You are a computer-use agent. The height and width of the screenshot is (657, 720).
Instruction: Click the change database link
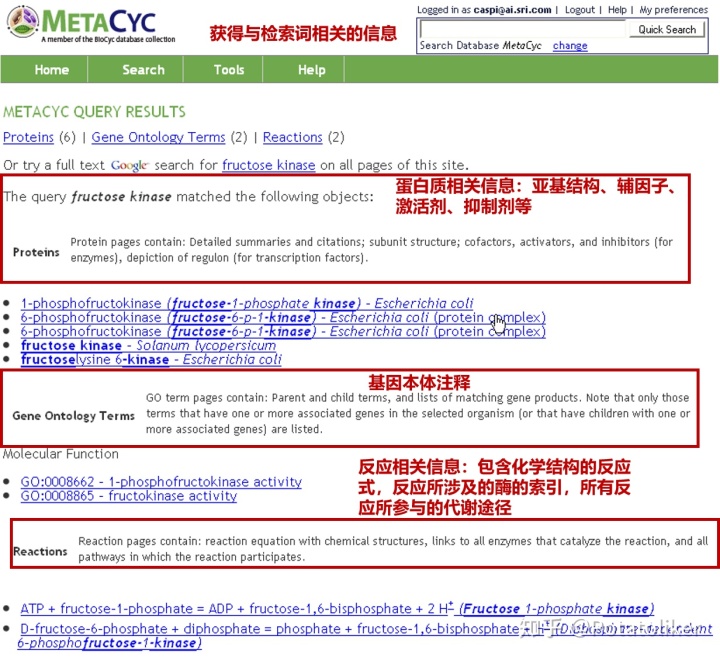coord(570,45)
